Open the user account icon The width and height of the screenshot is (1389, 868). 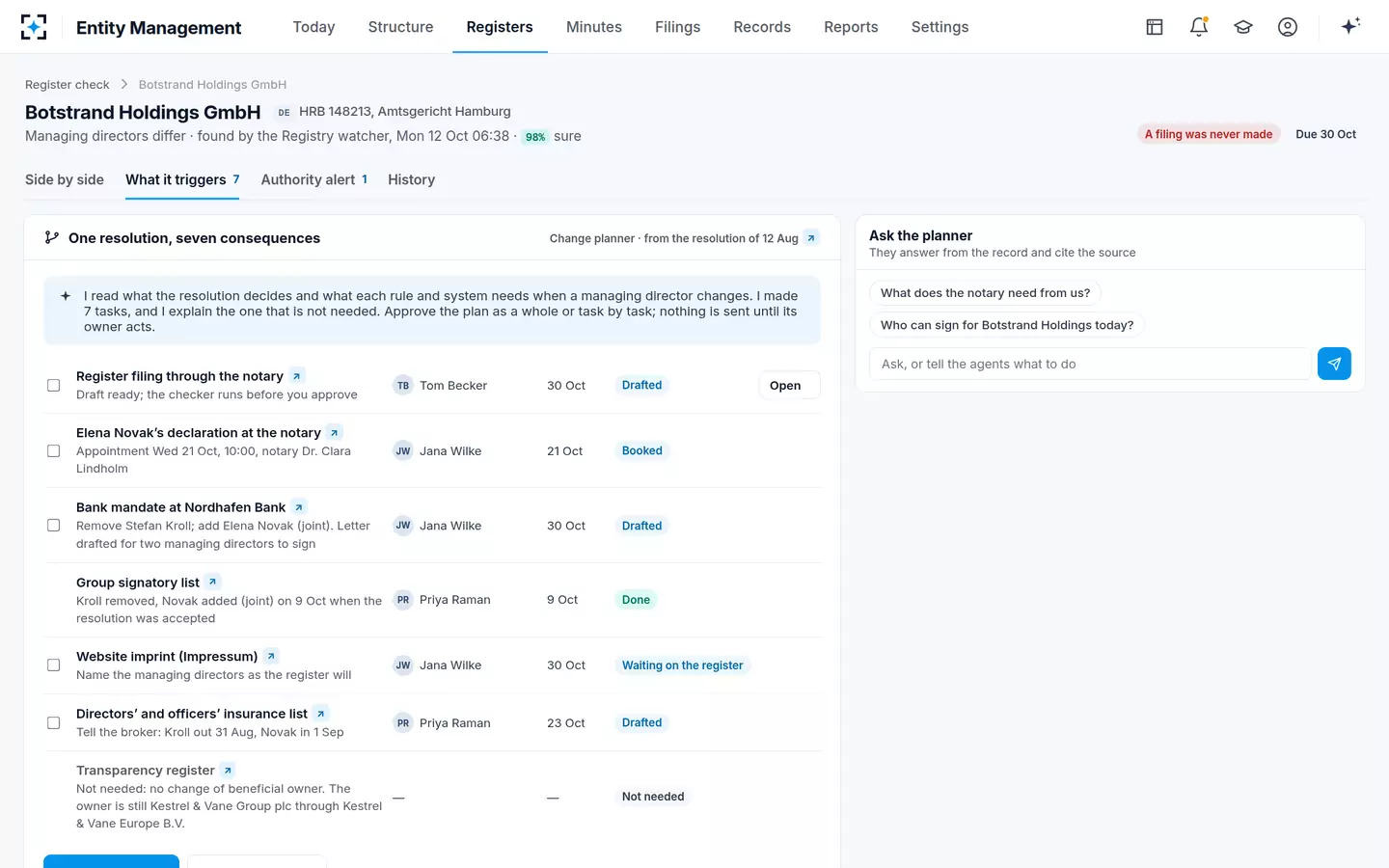[1288, 27]
